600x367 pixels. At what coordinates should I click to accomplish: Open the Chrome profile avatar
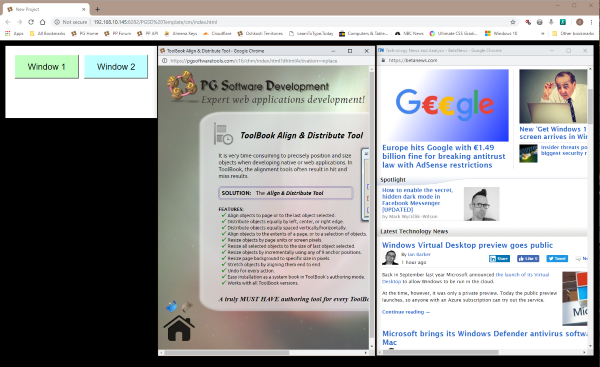[580, 22]
